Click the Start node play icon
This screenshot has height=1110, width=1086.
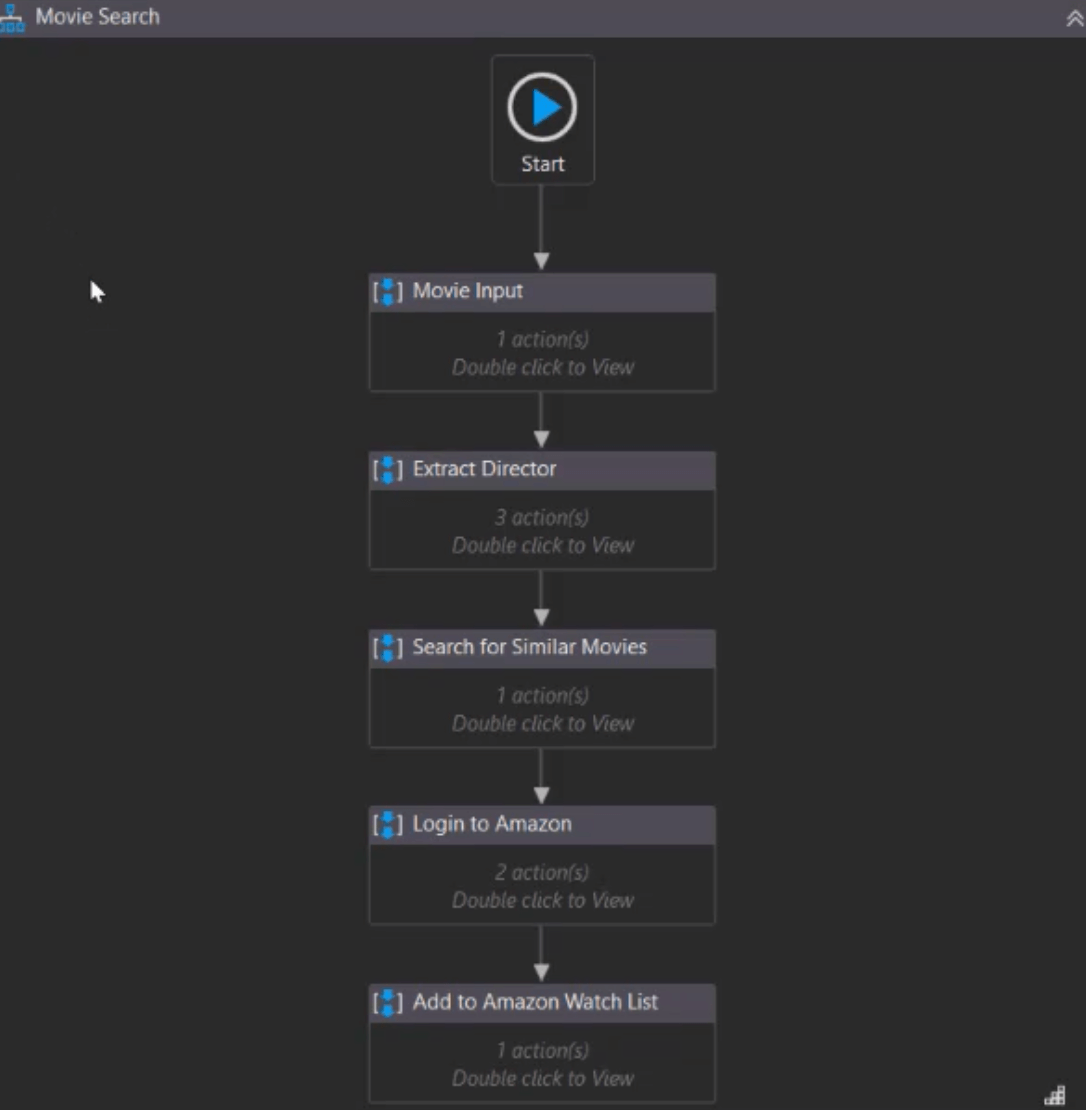tap(542, 108)
